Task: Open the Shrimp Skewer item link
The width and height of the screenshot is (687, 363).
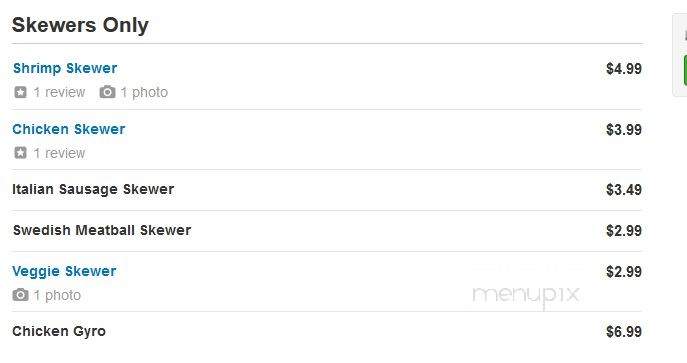Action: click(65, 68)
